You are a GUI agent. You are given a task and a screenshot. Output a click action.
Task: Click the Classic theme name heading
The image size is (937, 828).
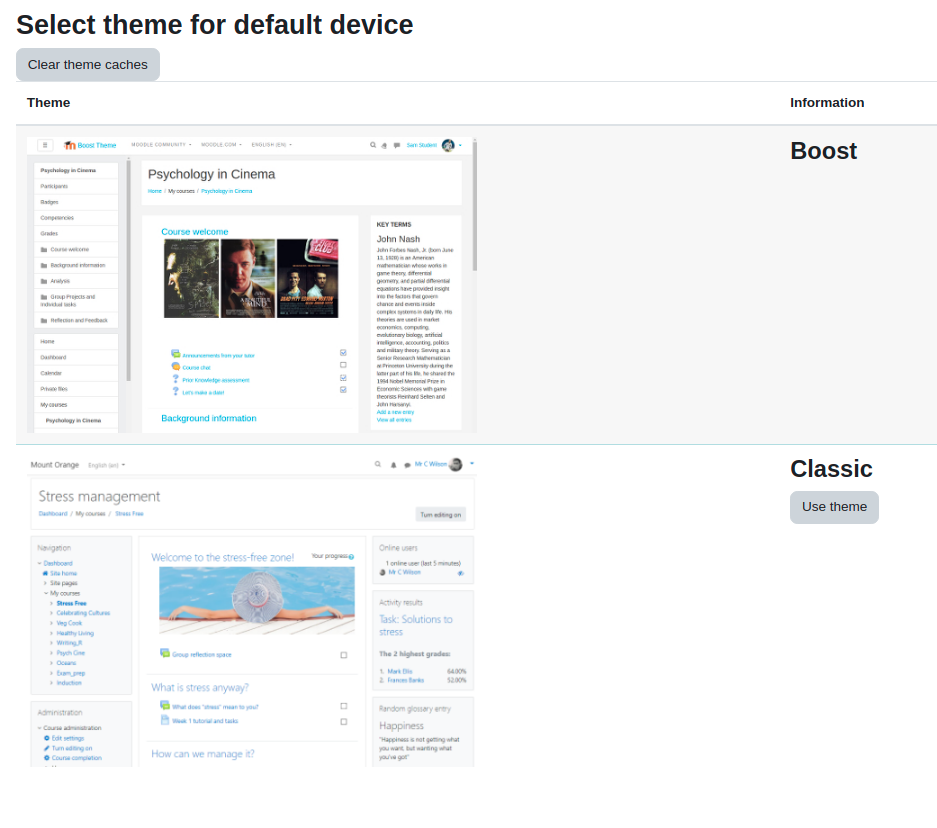point(831,469)
